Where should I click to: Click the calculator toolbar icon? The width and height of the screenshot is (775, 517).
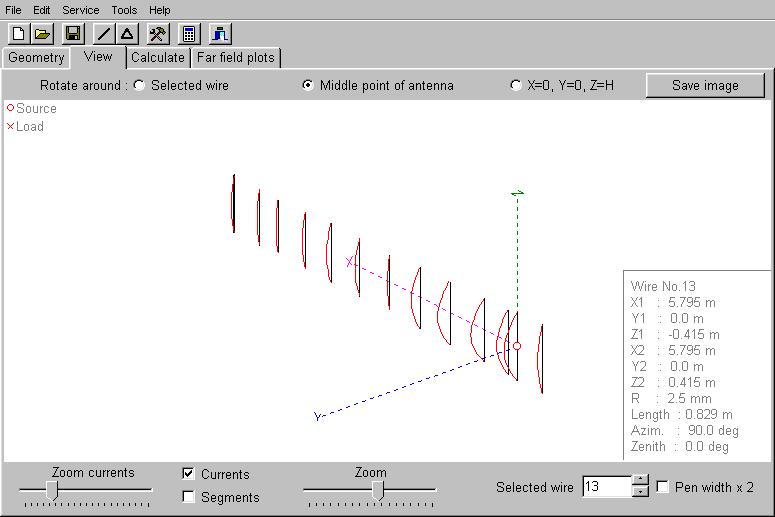coord(189,33)
